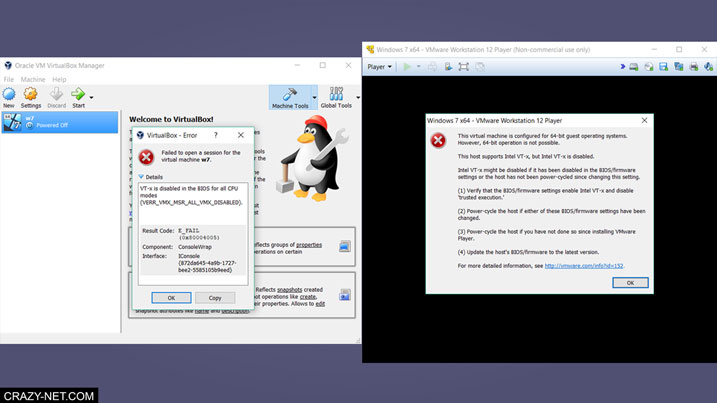Click the fourth VMware toolbar icon before full screen
The height and width of the screenshot is (403, 717).
[x=448, y=67]
